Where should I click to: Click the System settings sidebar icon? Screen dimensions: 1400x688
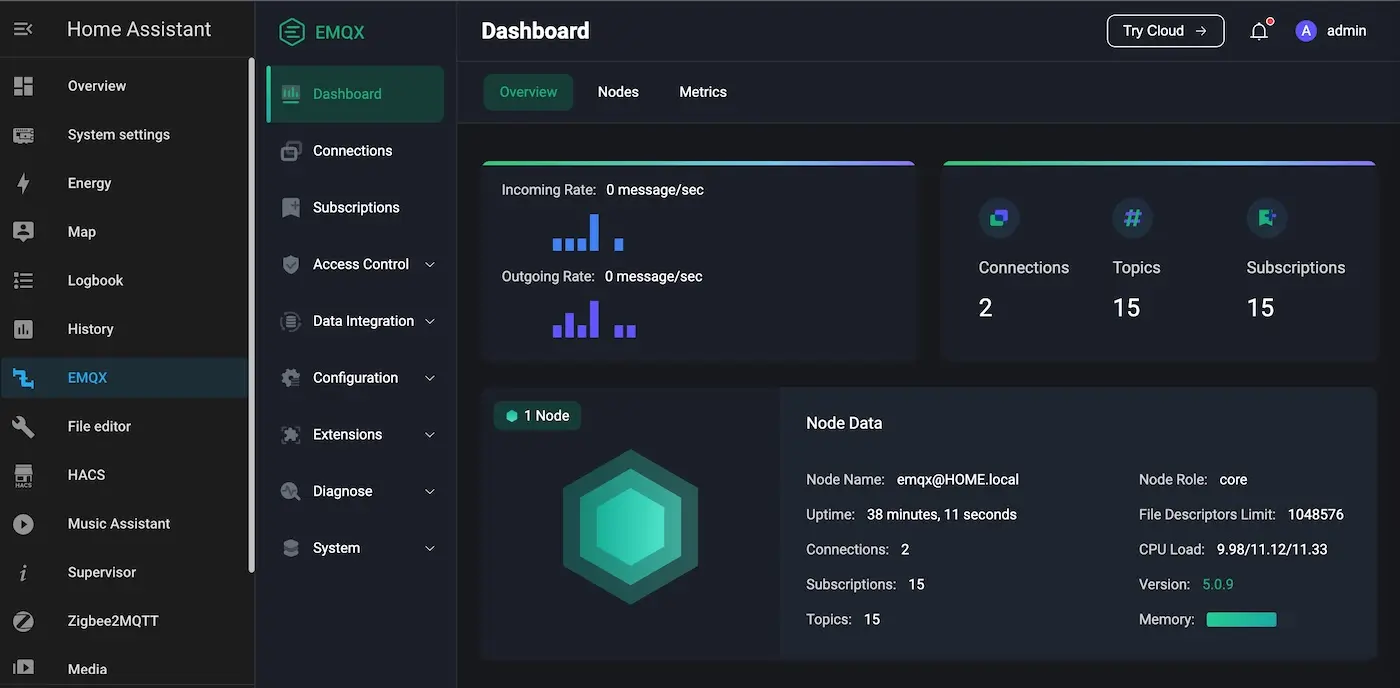pos(23,135)
